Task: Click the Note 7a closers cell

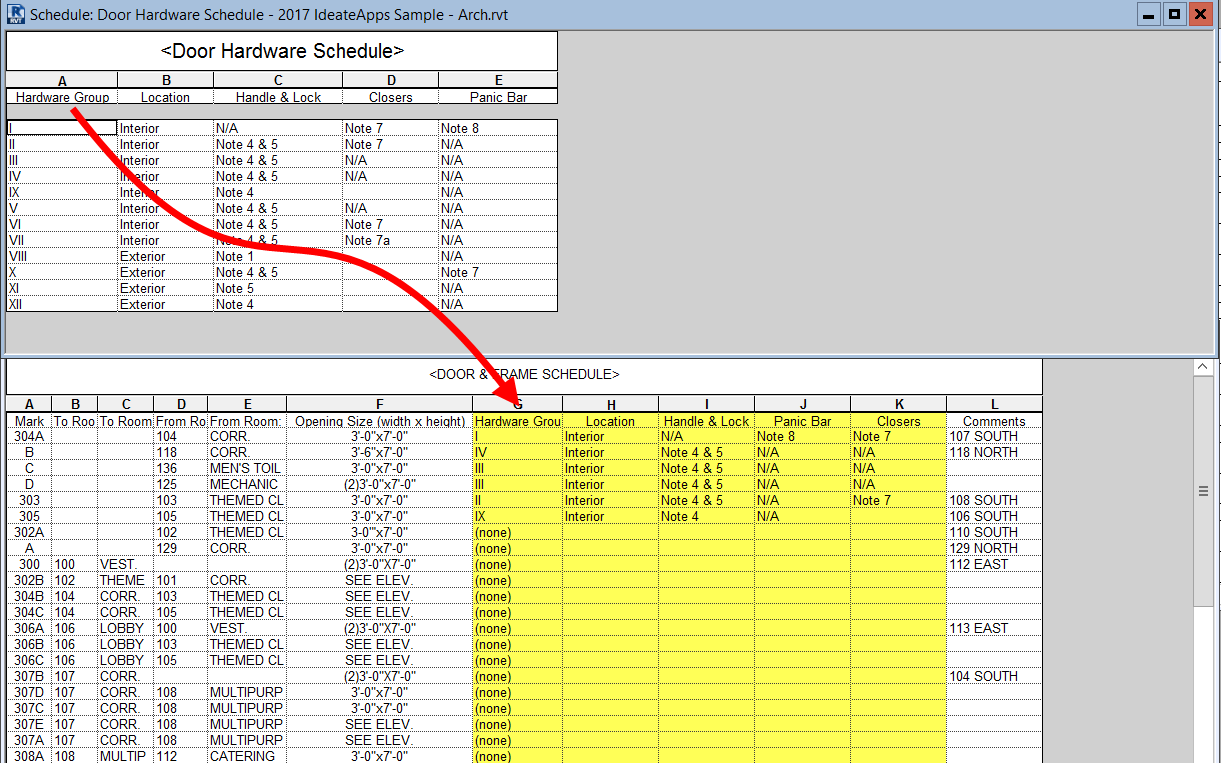Action: [x=390, y=240]
